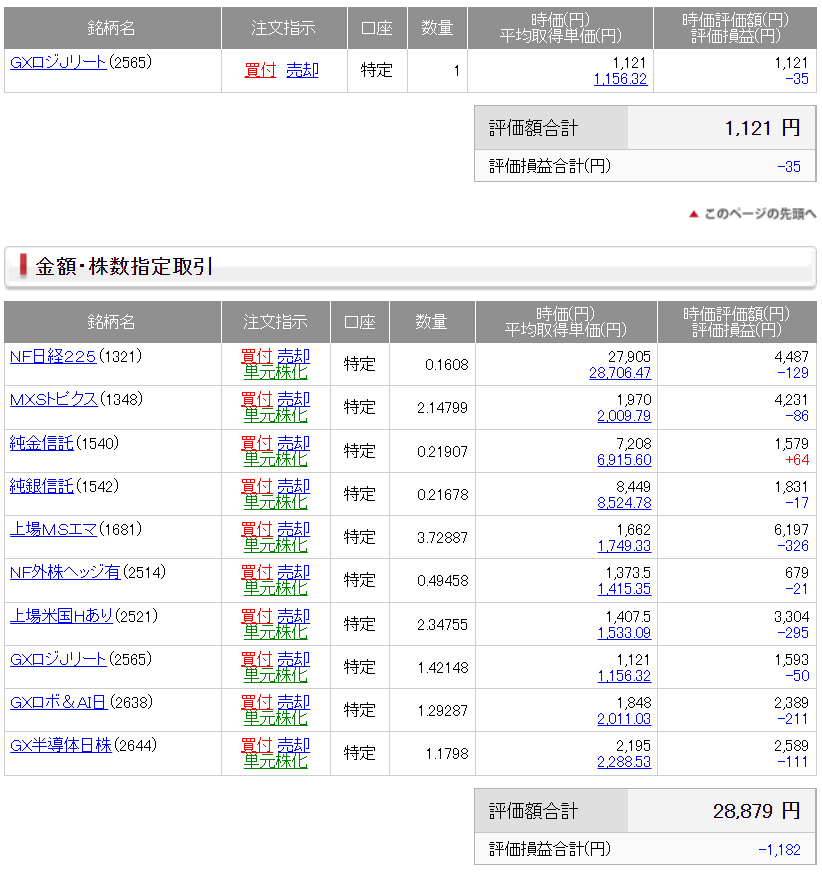Open average cost 2,288.53 link
Screen dimensions: 822x875
[x=624, y=762]
